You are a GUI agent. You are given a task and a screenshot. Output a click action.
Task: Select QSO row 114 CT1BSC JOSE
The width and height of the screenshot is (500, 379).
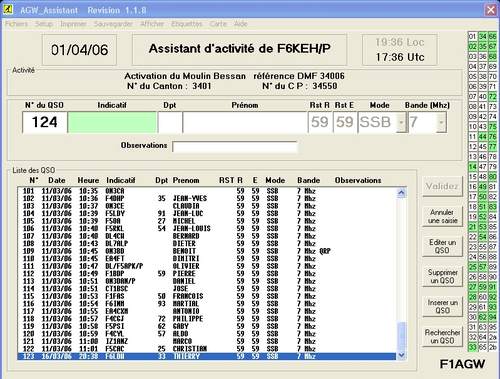[207, 289]
